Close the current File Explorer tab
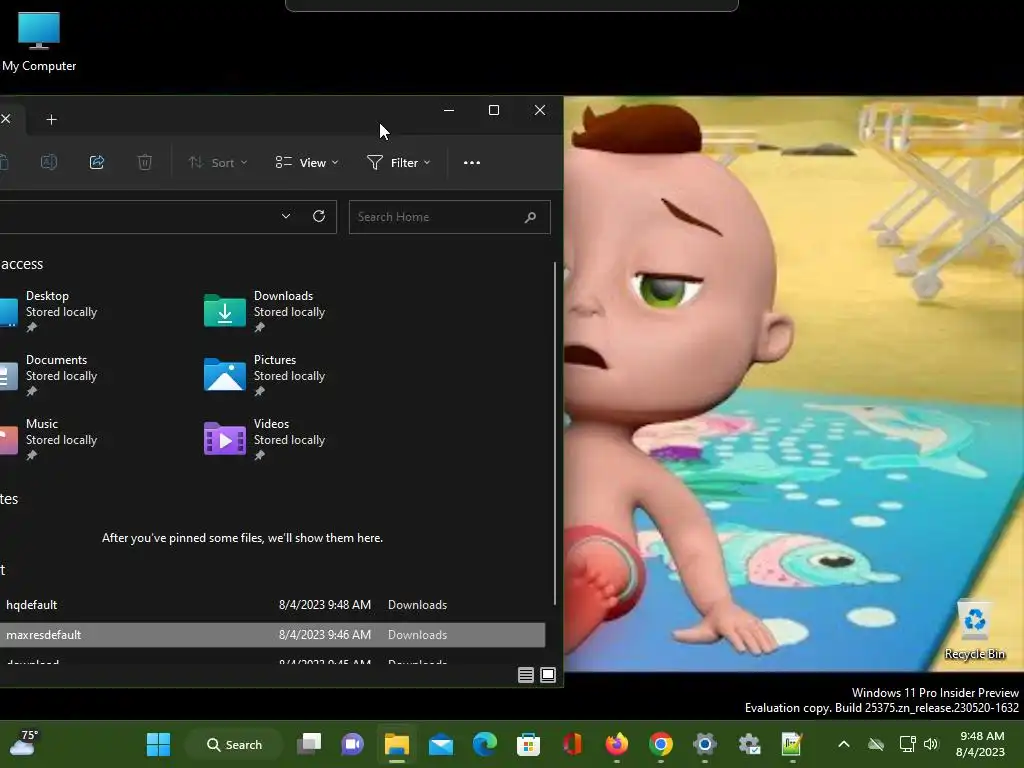 click(6, 119)
